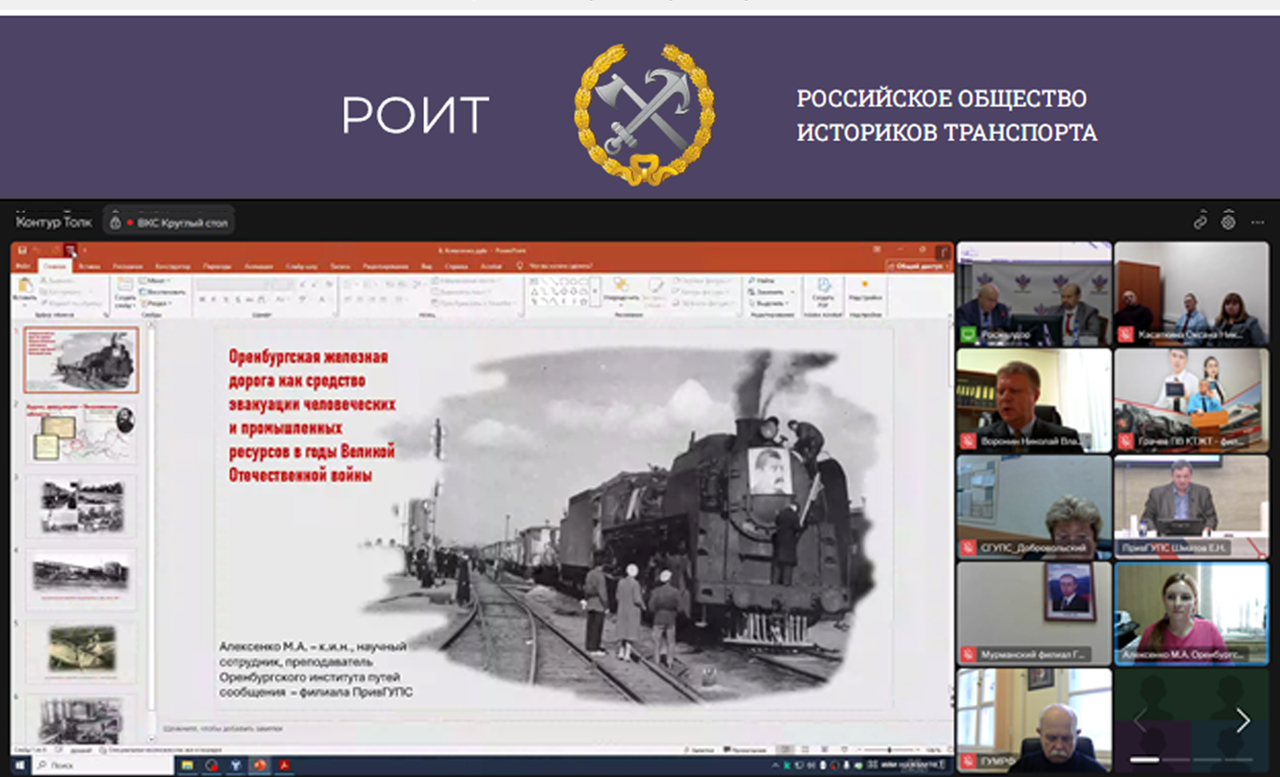This screenshot has height=777, width=1280.
Task: Adjust the slide zoom slider
Action: click(890, 749)
